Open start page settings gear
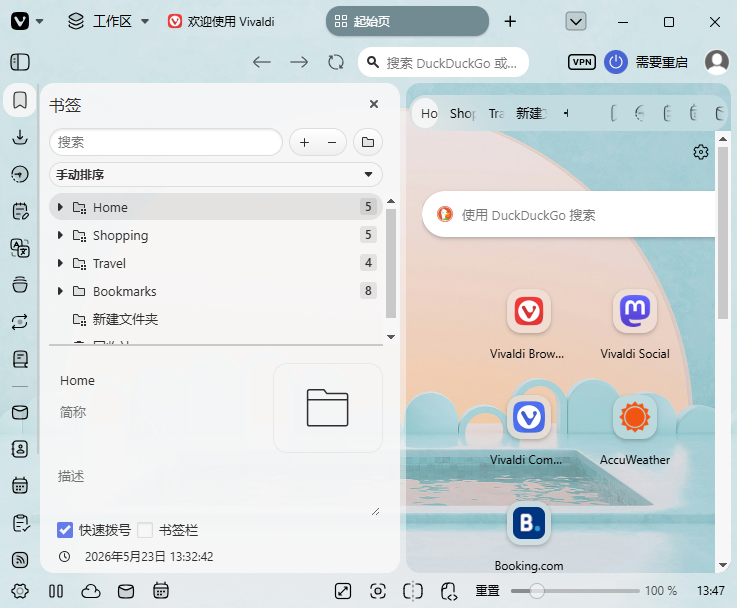 click(700, 152)
